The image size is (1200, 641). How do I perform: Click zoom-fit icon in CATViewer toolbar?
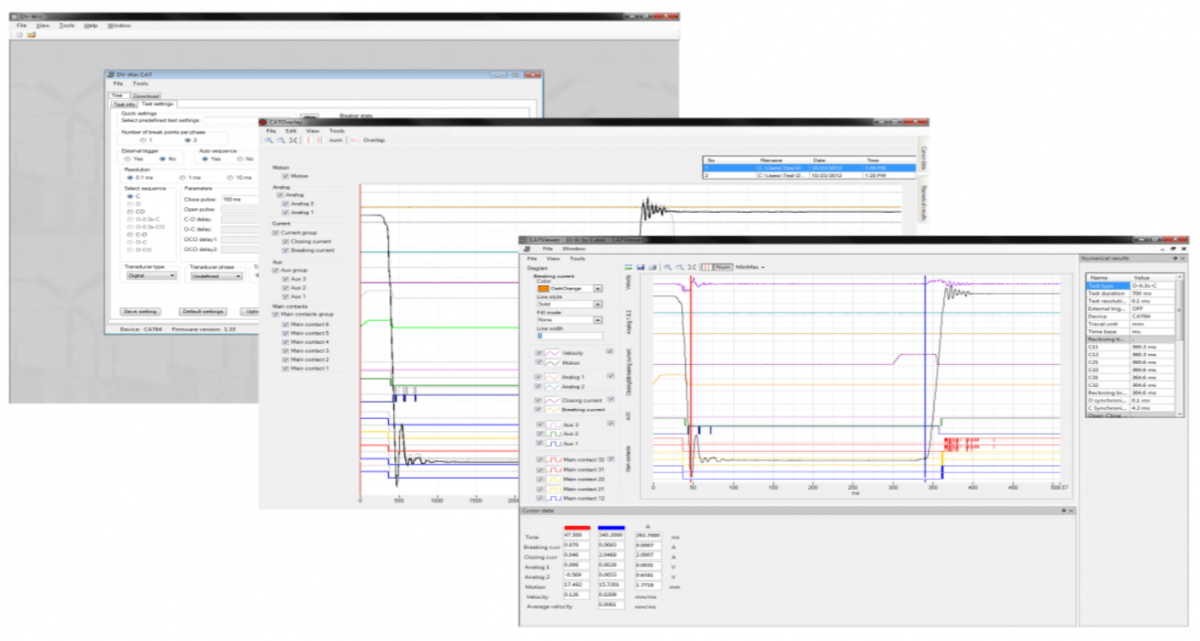pyautogui.click(x=691, y=267)
